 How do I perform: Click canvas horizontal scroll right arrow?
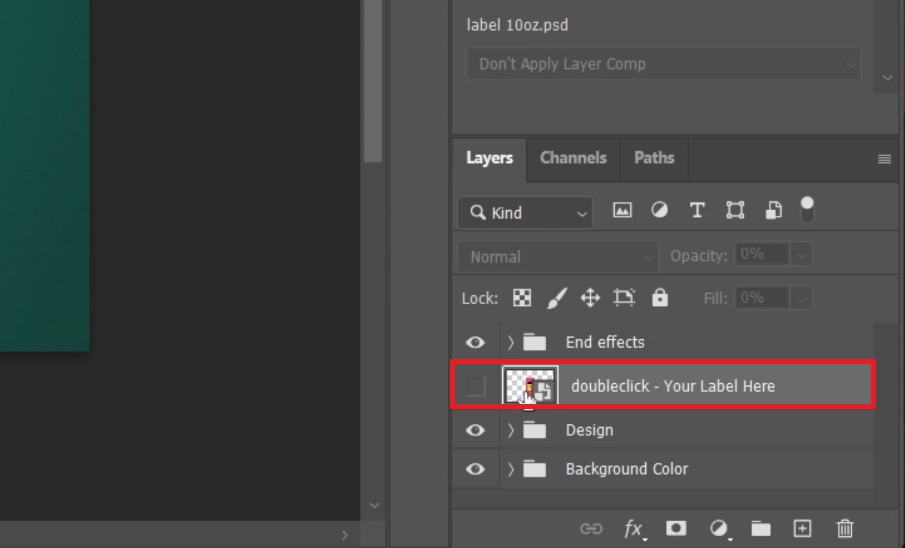point(345,535)
